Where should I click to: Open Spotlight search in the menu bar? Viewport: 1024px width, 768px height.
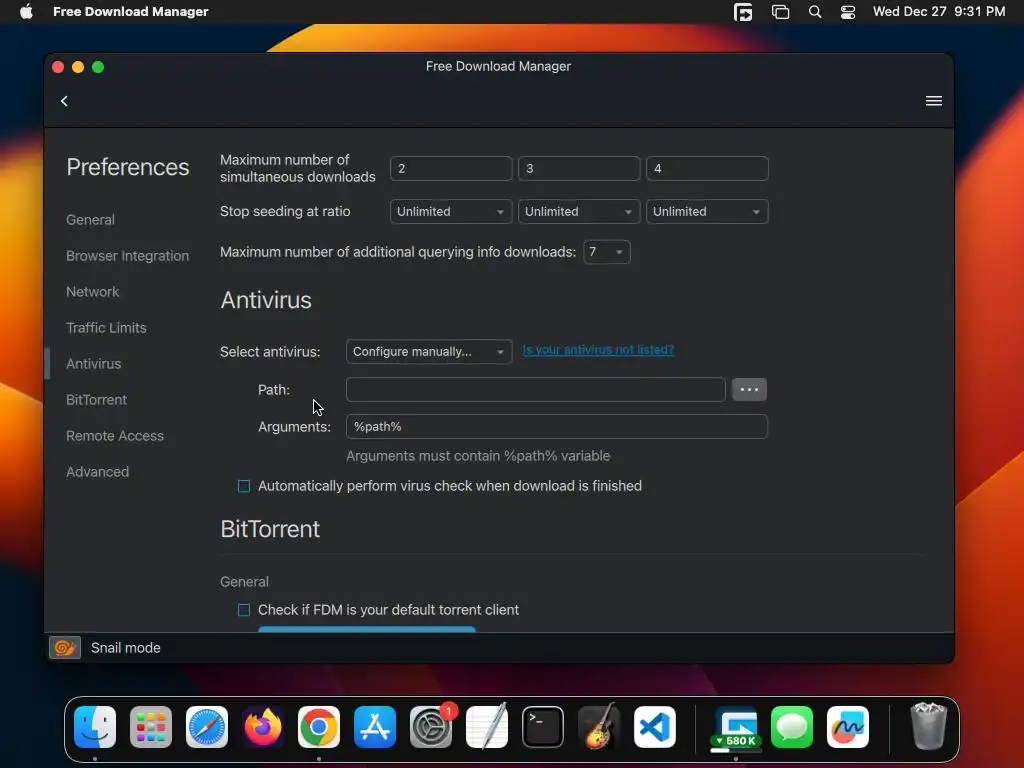(x=814, y=12)
